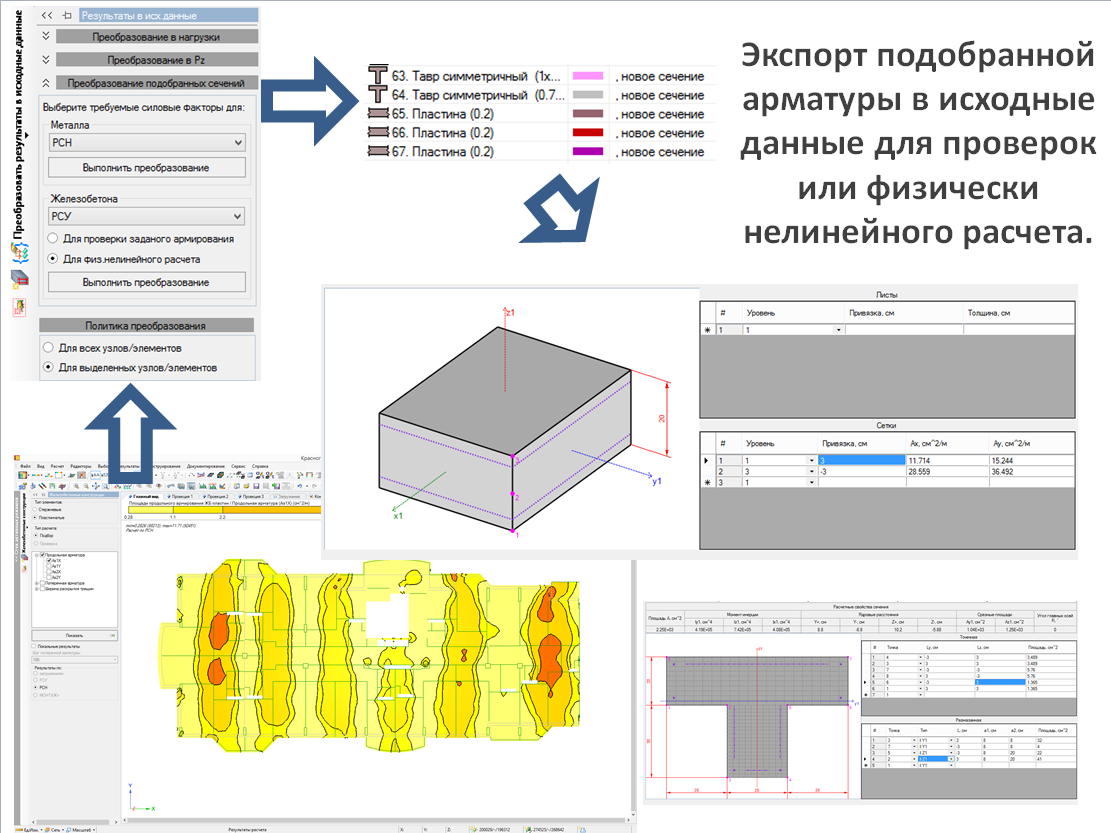Viewport: 1111px width, 833px height.
Task: Click the highlighted Привязка cell in Сетки row 1
Action: click(862, 460)
